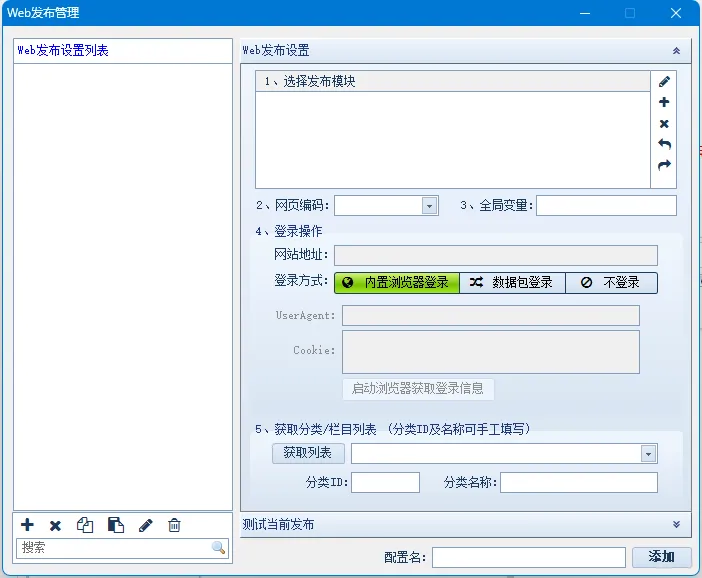The width and height of the screenshot is (702, 578).
Task: Expand the 测试当前发布 panel
Action: pyautogui.click(x=676, y=524)
